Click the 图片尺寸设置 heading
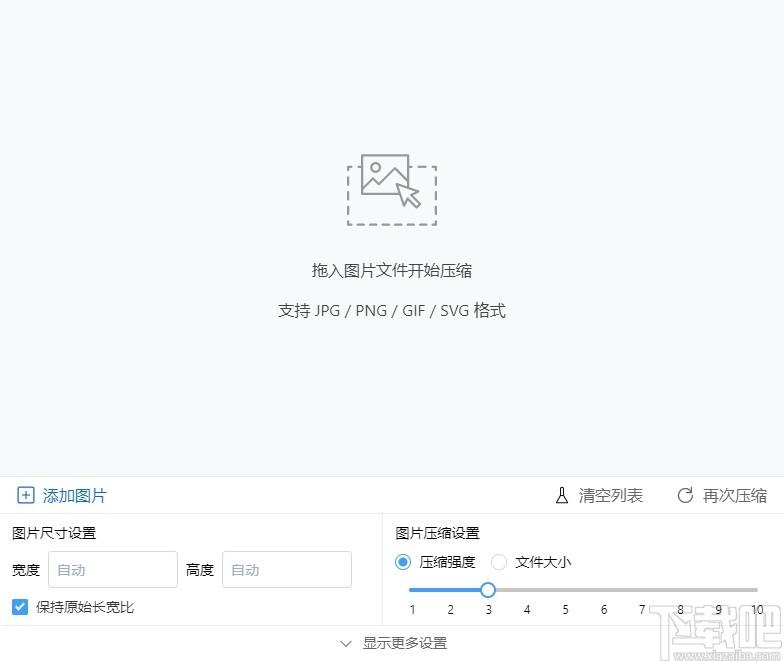The width and height of the screenshot is (784, 661). [x=54, y=533]
